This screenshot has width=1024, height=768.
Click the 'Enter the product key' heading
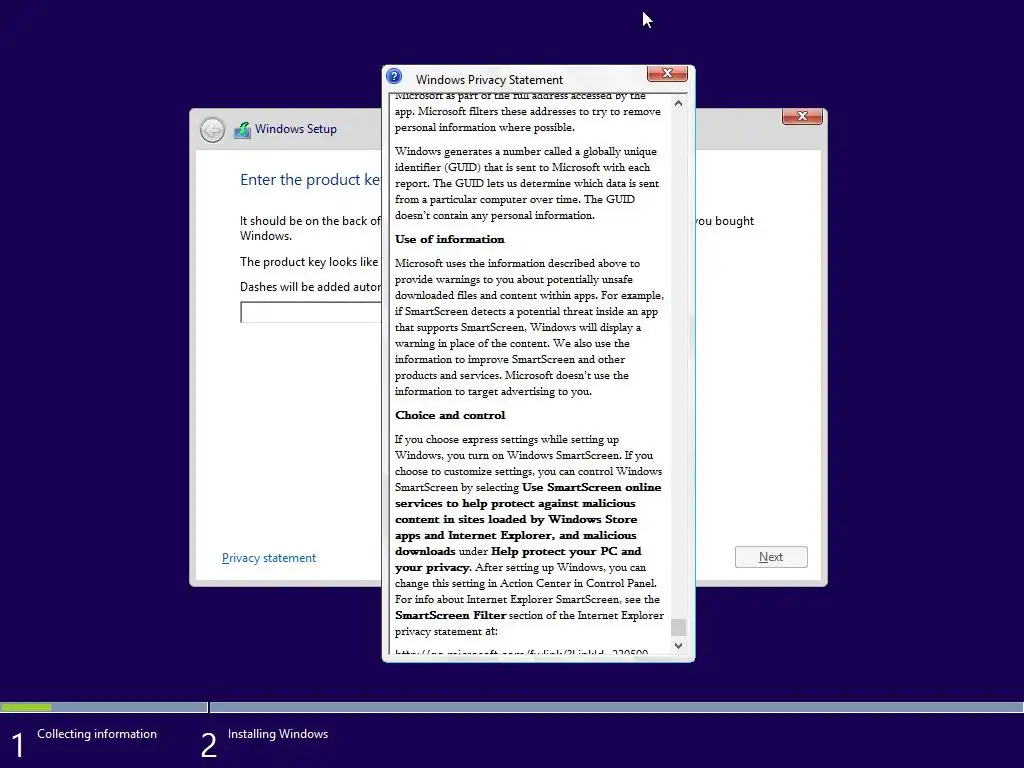click(310, 180)
